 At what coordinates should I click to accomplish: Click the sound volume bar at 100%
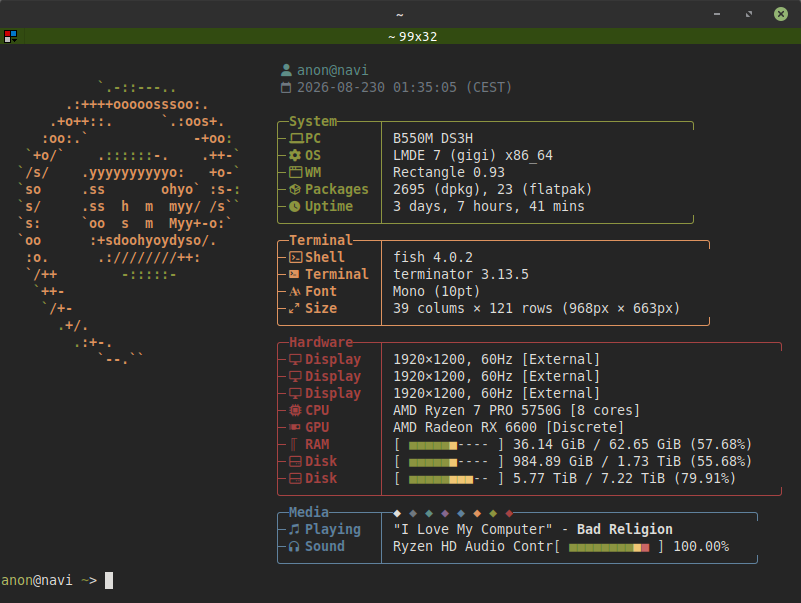609,547
